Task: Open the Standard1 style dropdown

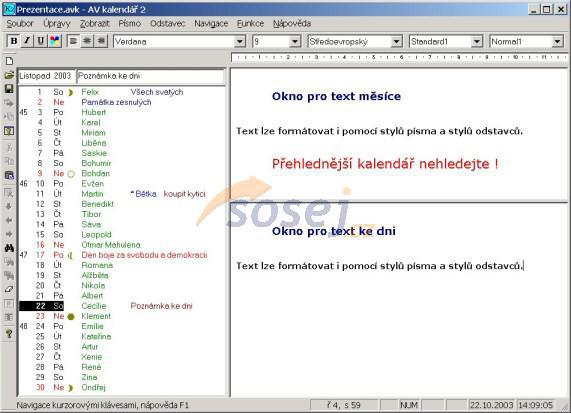Action: [477, 42]
